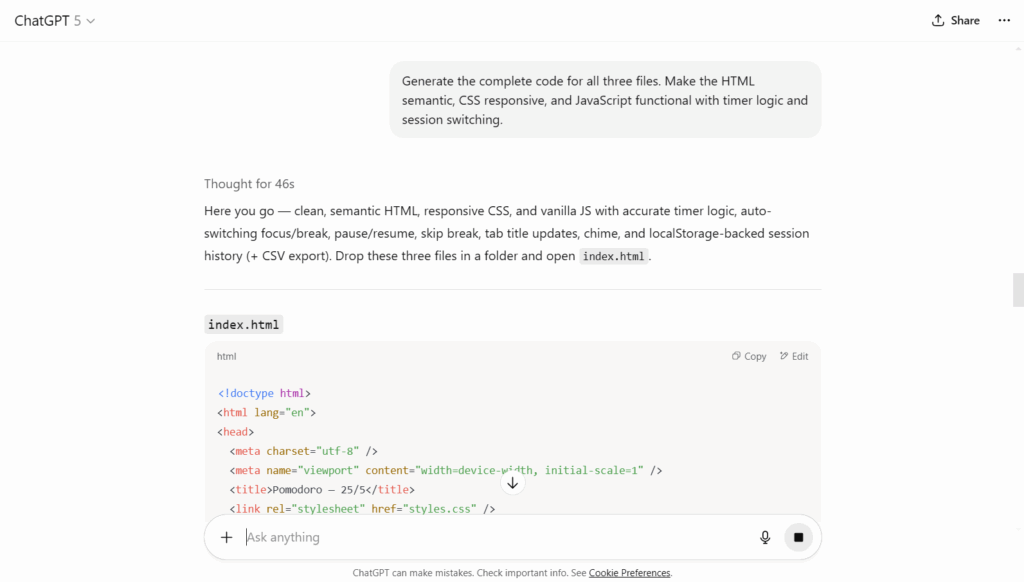This screenshot has width=1024, height=582.
Task: Open the three-dot more options menu
Action: tap(1004, 20)
